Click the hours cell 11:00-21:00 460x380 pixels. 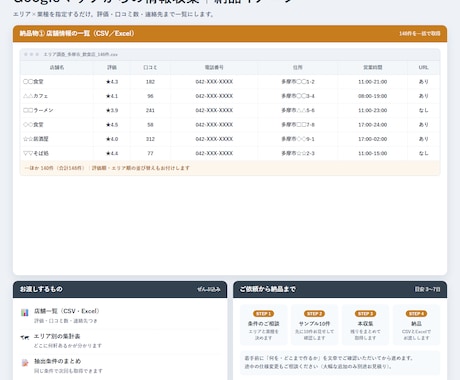[x=373, y=82]
